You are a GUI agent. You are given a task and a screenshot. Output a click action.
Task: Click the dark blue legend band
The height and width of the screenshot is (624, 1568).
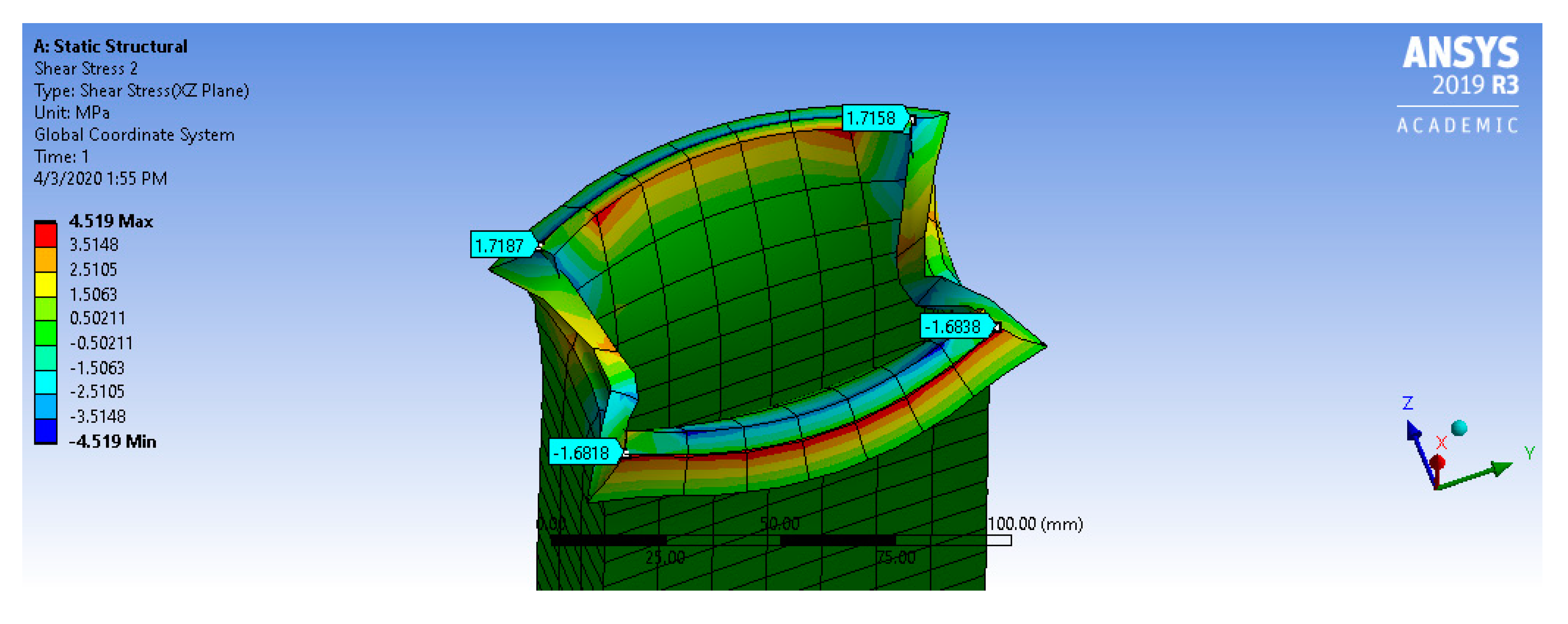46,431
